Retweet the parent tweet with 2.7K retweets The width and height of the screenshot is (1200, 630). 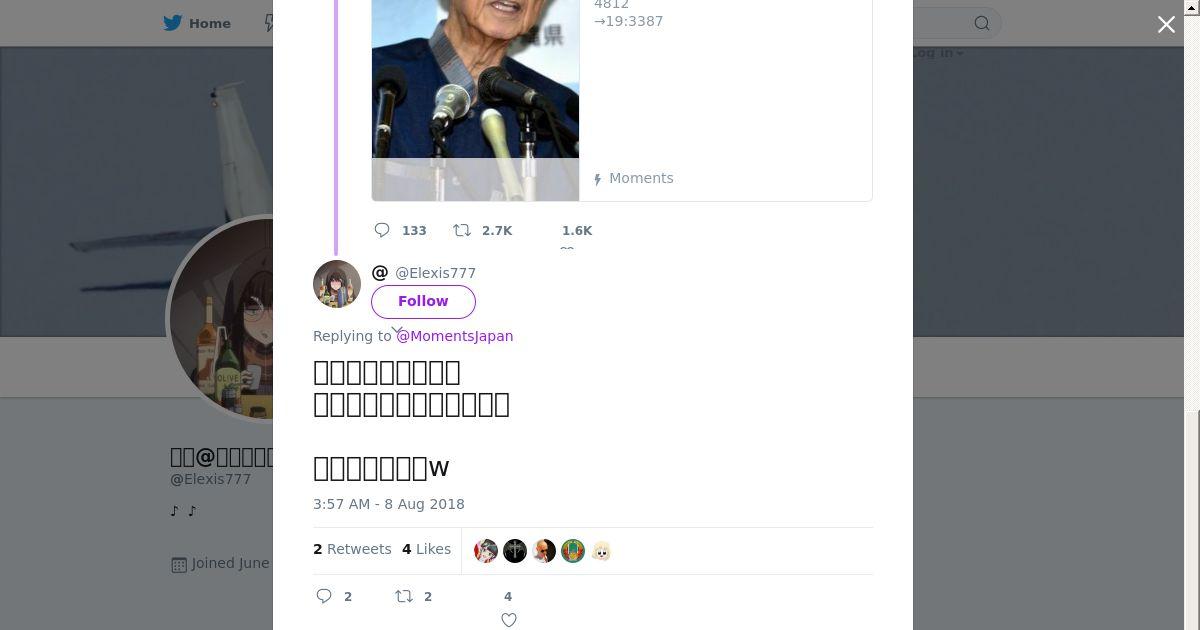click(462, 230)
